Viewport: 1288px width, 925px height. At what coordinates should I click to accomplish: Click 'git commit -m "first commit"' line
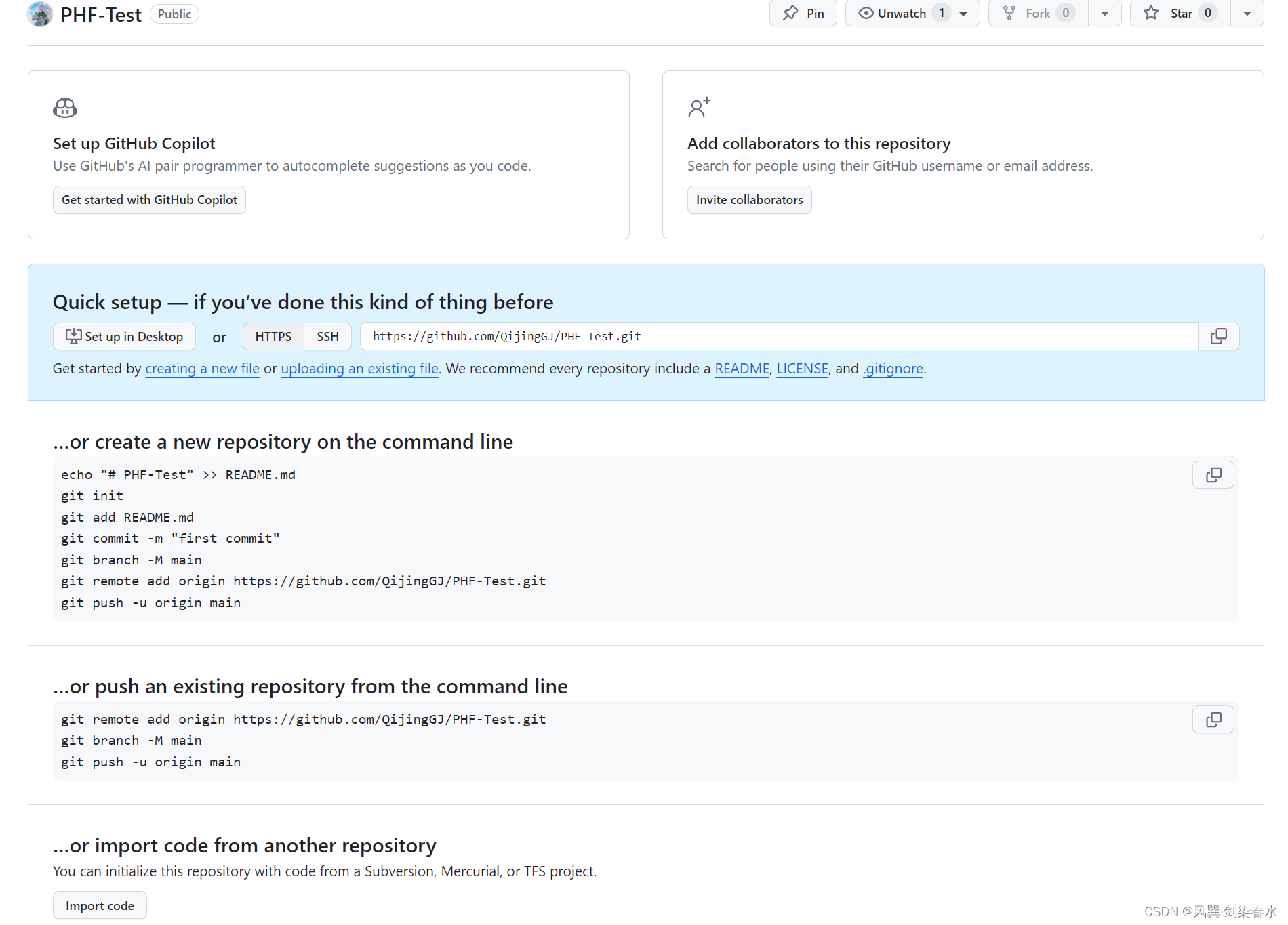170,539
